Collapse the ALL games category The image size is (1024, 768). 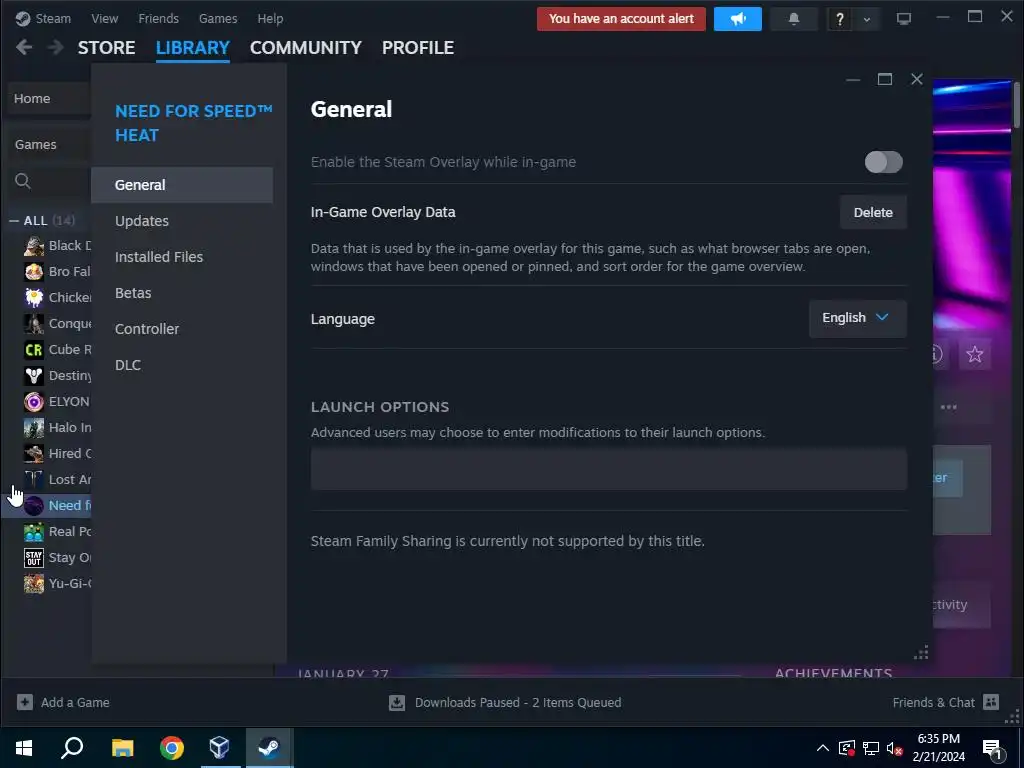pos(14,221)
